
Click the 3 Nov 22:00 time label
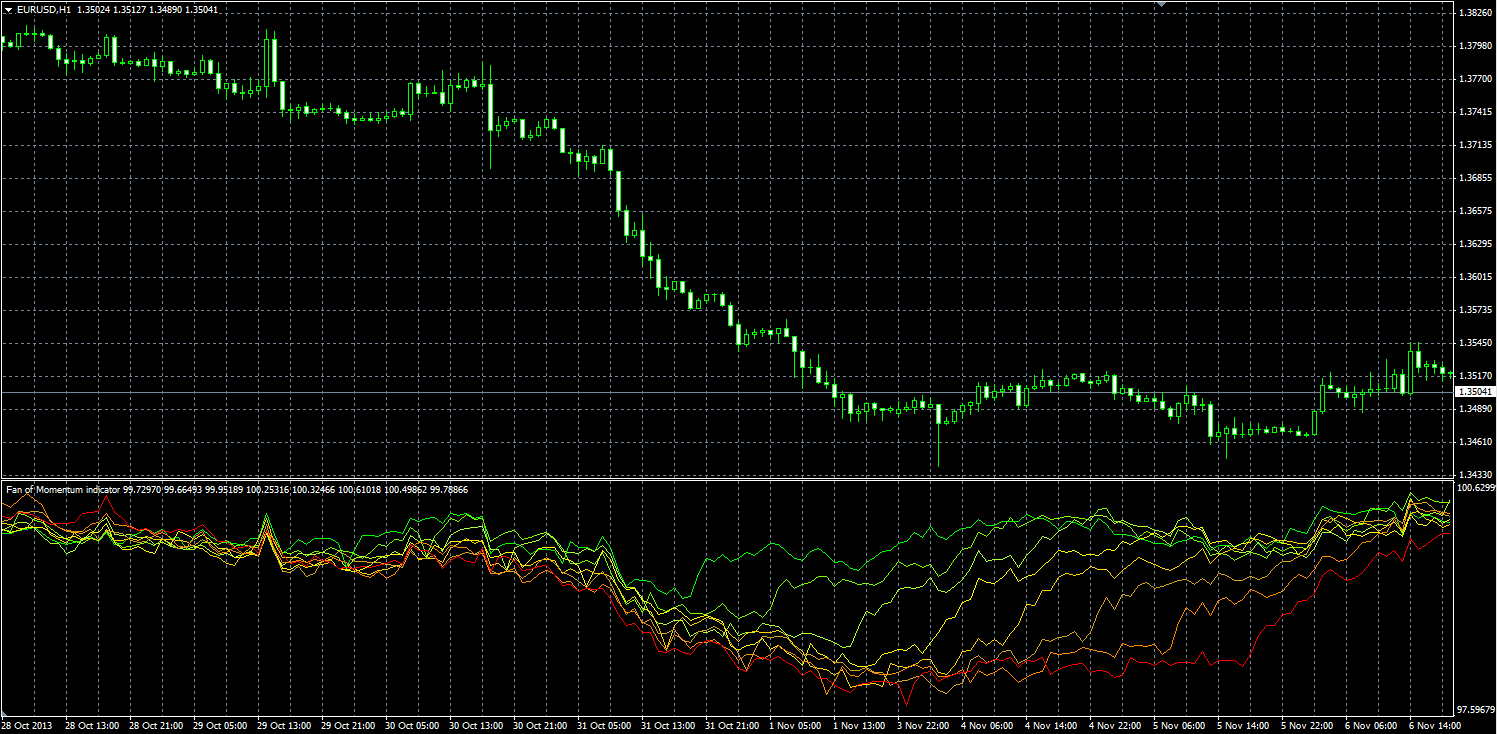coord(922,725)
